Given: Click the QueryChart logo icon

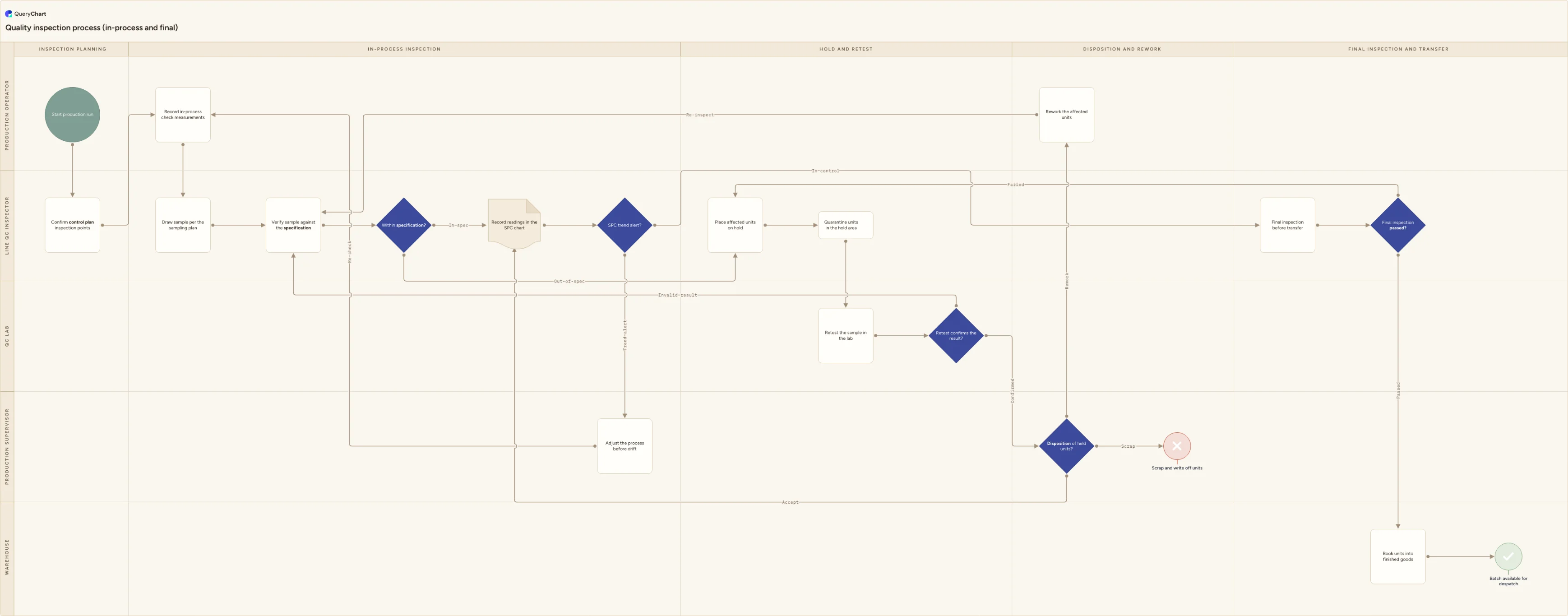Looking at the screenshot, I should [9, 14].
